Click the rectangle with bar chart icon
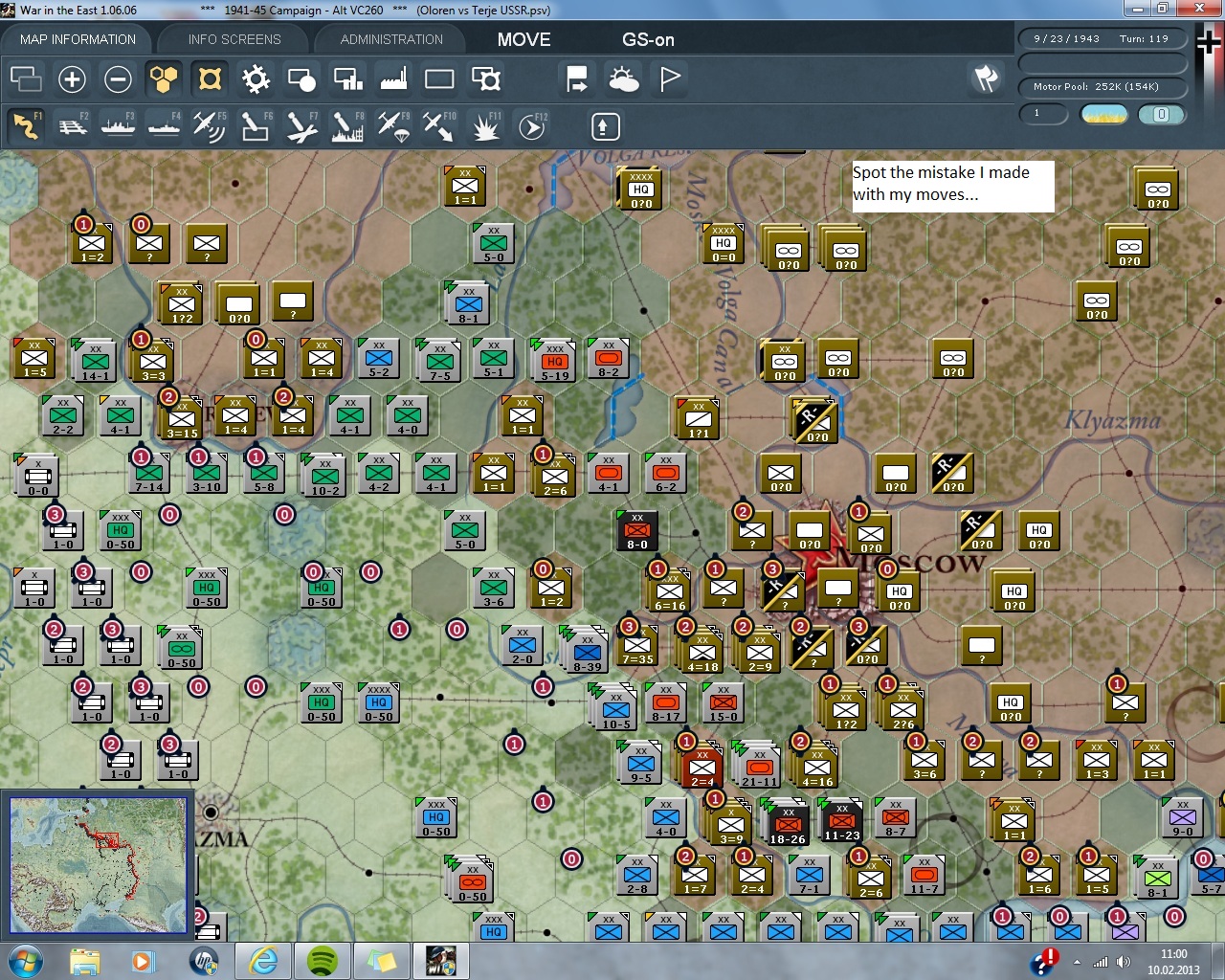 click(x=347, y=79)
